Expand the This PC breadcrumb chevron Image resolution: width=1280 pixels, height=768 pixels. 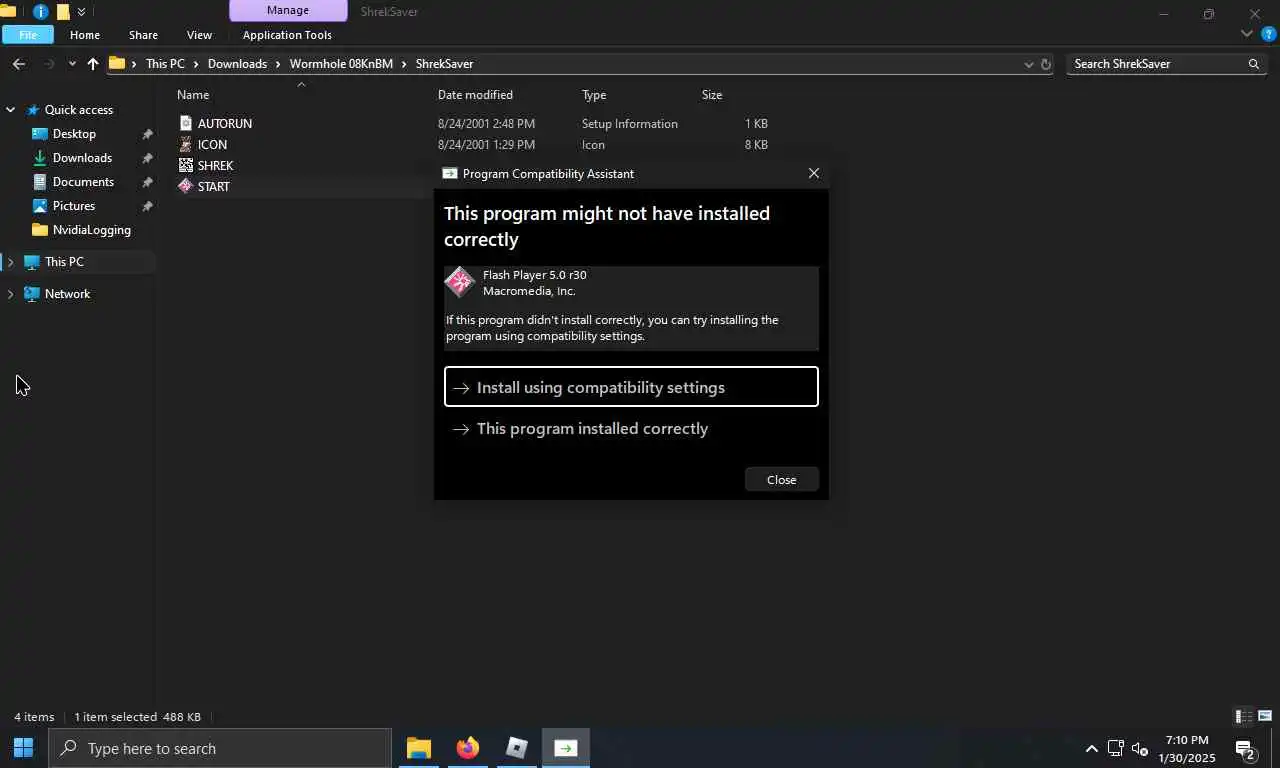196,63
